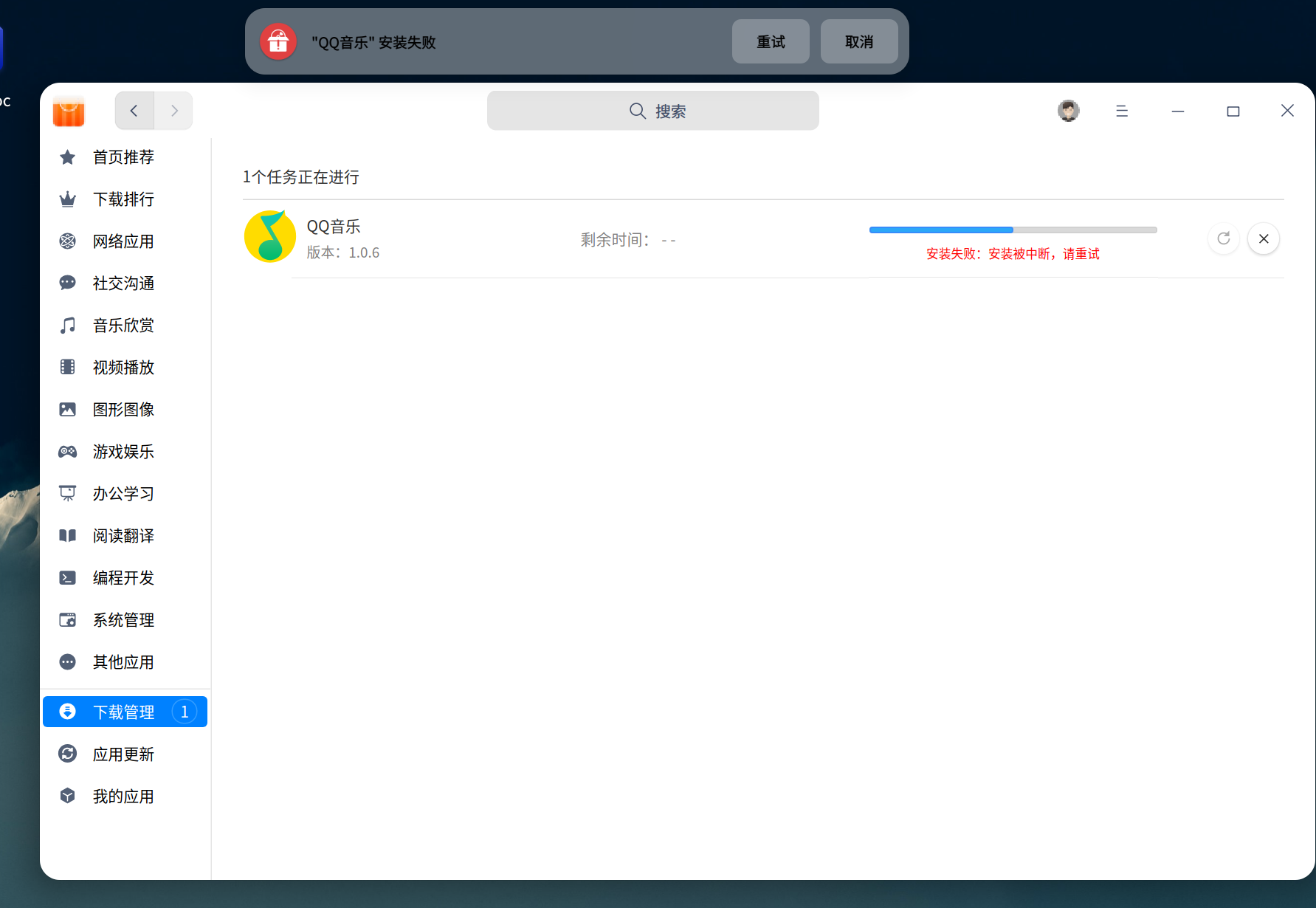Go to 办公学习 category
The image size is (1316, 908).
coord(125,494)
